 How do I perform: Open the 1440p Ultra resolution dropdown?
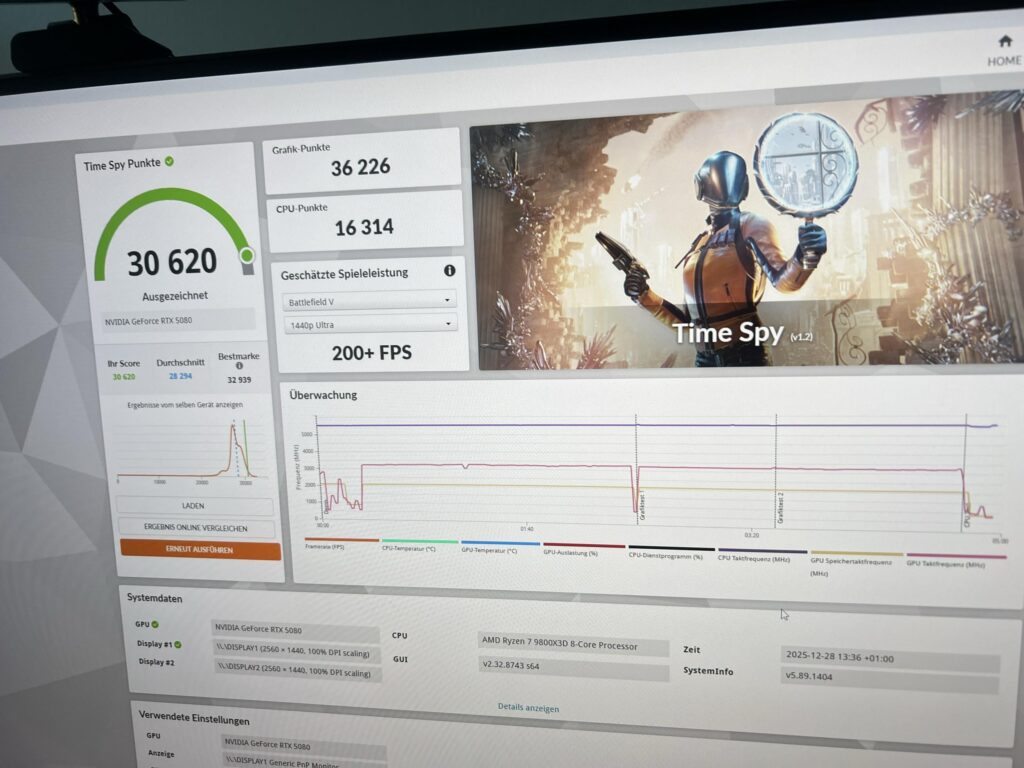370,324
